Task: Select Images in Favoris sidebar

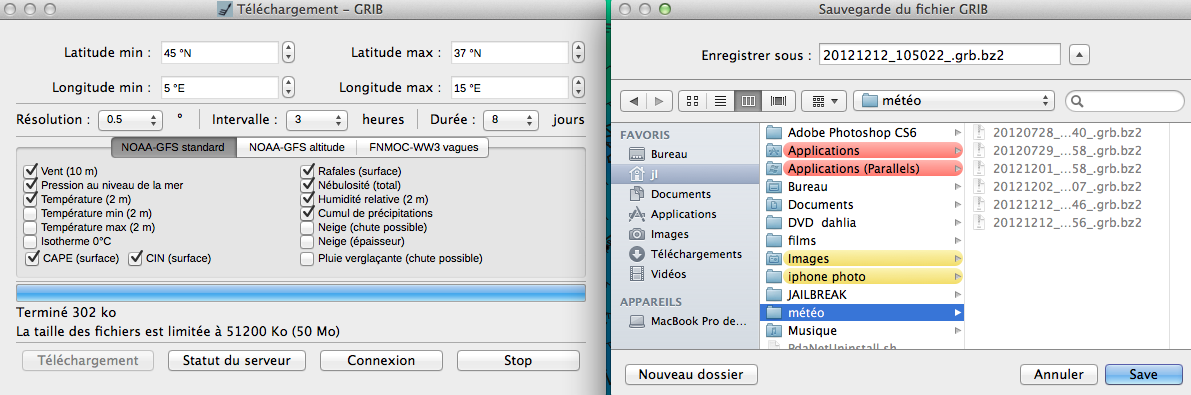Action: pyautogui.click(x=685, y=234)
